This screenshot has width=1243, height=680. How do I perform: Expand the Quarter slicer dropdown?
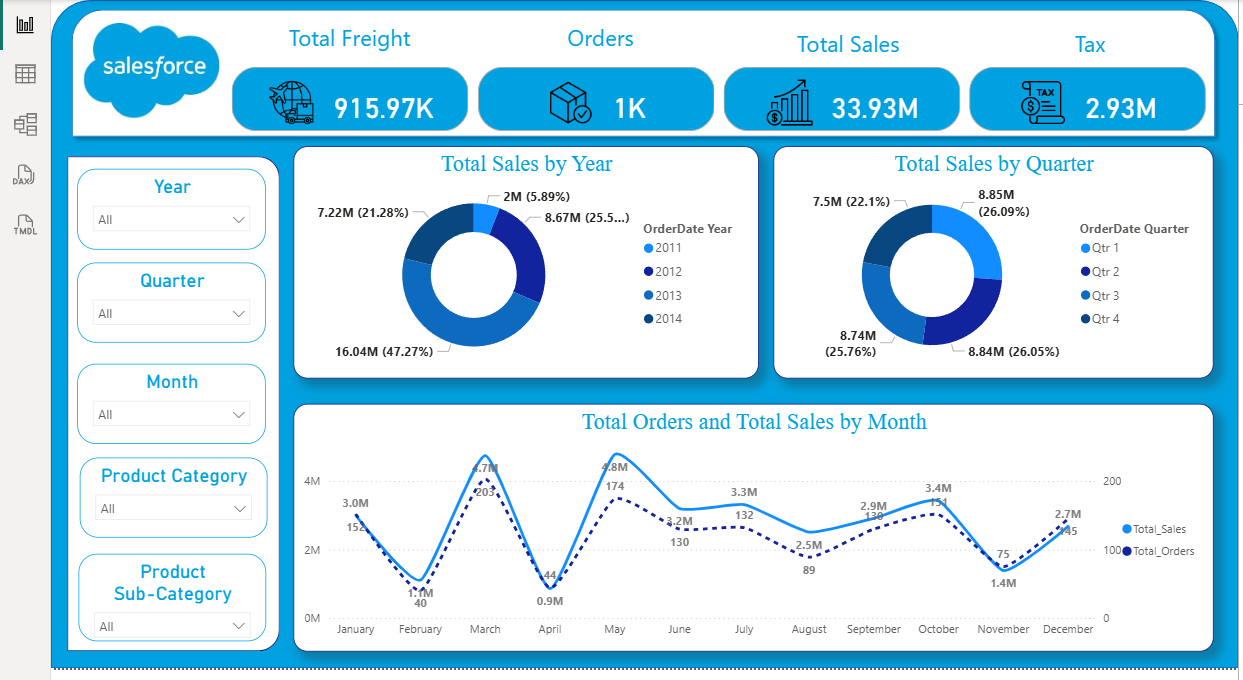(171, 313)
